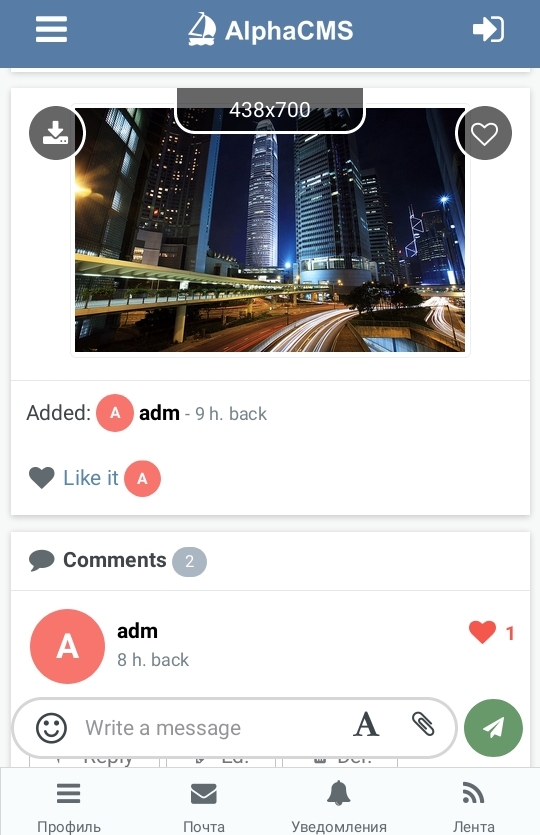Open avatar of user who liked
The image size is (540, 835).
[142, 478]
